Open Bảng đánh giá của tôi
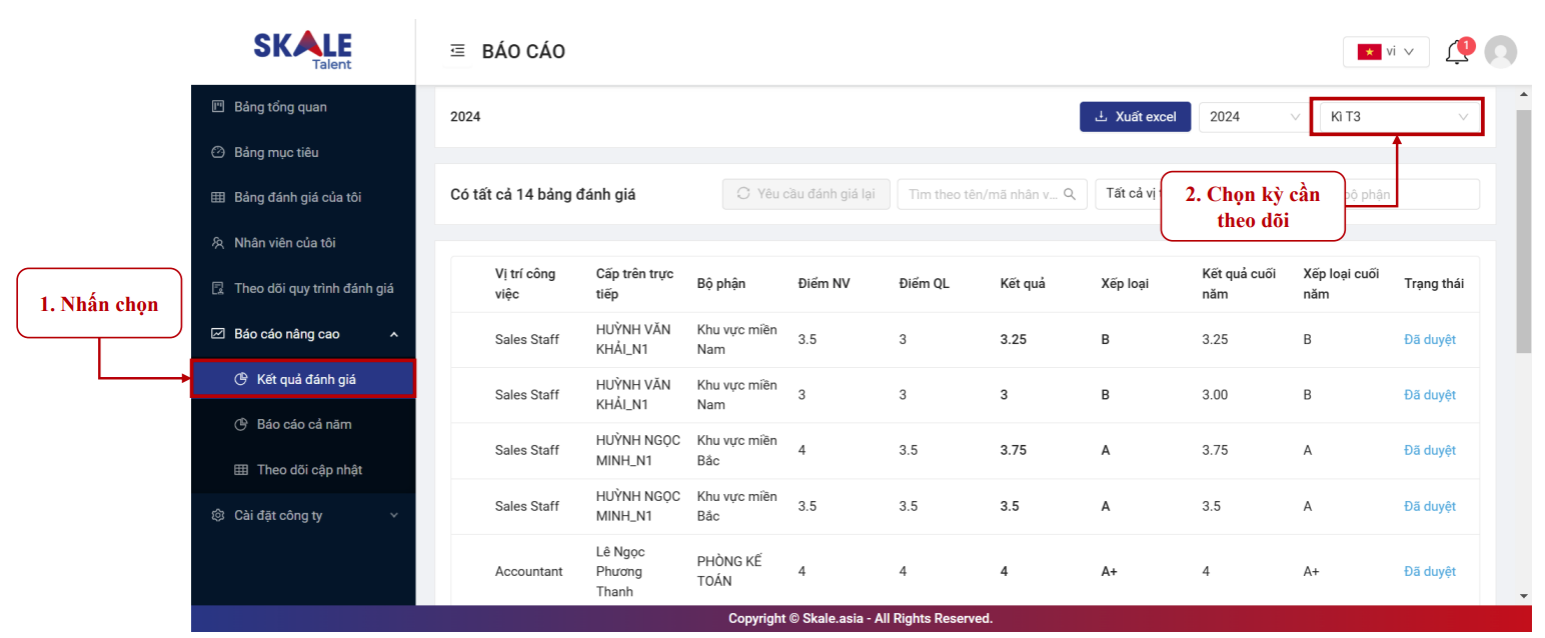1545x638 pixels. [297, 198]
